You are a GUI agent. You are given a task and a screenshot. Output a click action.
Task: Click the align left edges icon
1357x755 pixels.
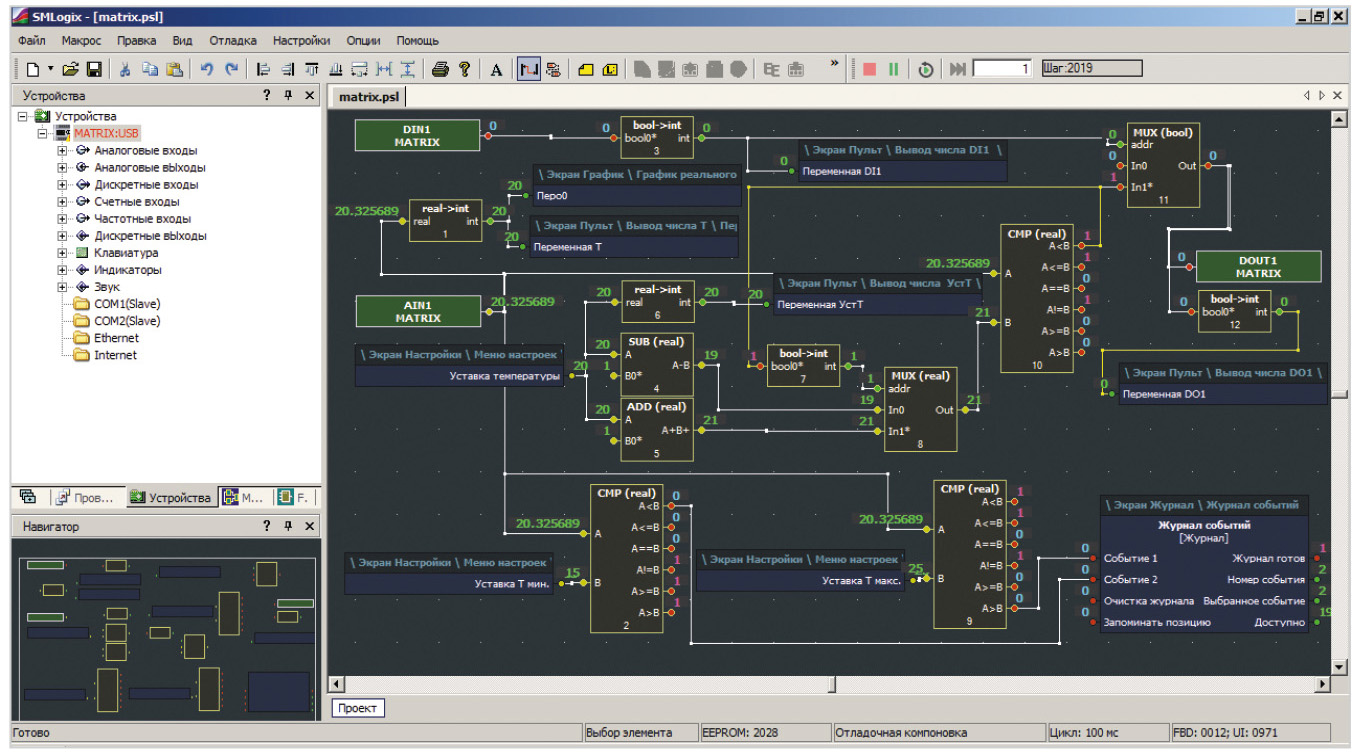(263, 69)
